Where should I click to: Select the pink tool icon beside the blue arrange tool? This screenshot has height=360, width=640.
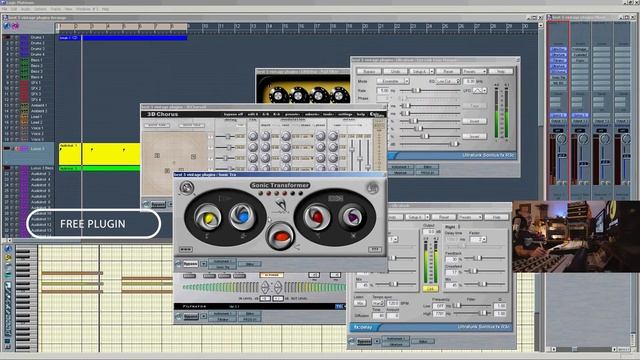coord(16,27)
